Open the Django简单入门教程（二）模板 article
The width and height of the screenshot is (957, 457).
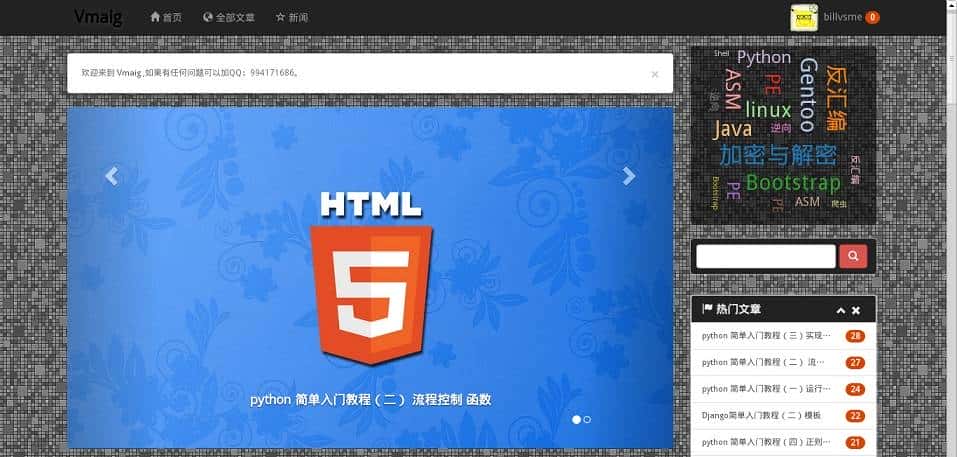[x=762, y=415]
